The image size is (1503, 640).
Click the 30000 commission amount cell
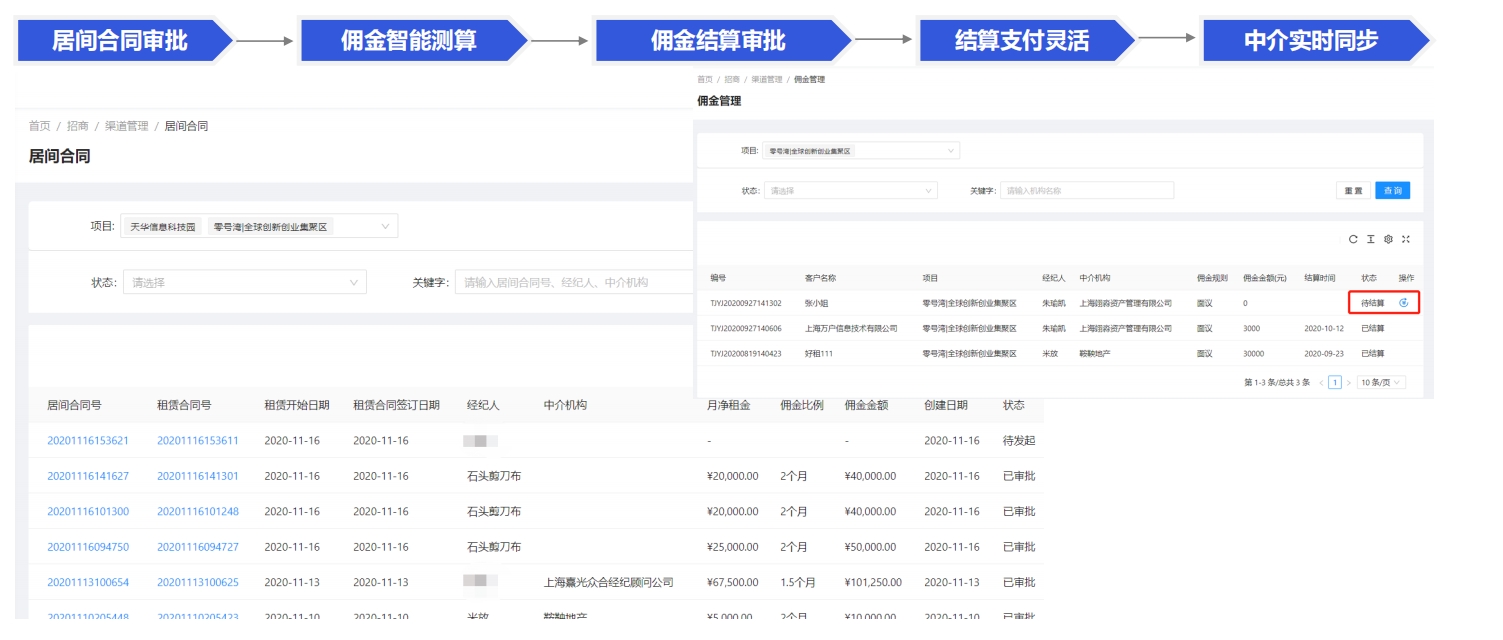tap(1254, 354)
